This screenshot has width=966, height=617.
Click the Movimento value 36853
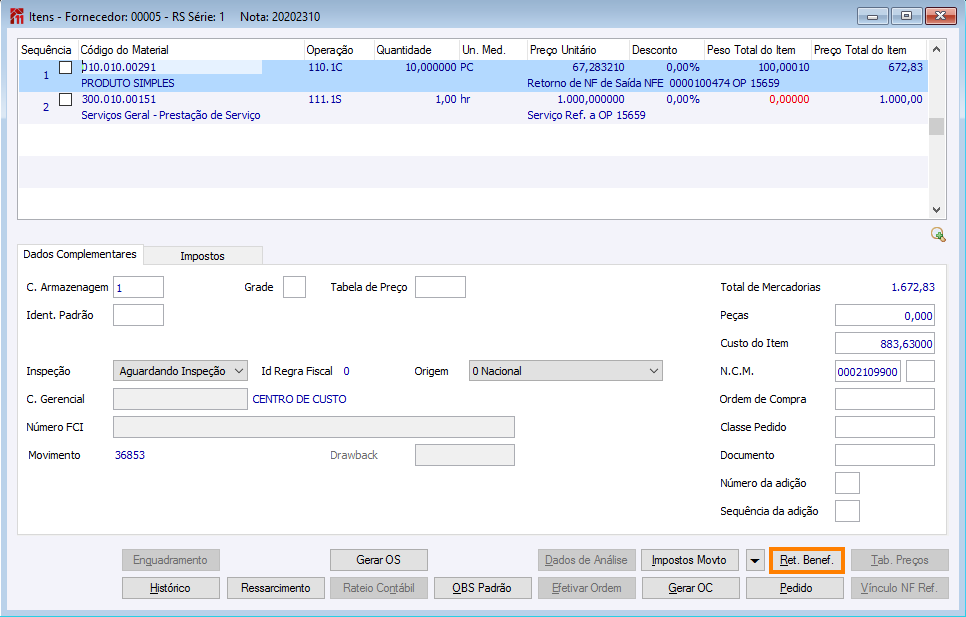click(130, 455)
